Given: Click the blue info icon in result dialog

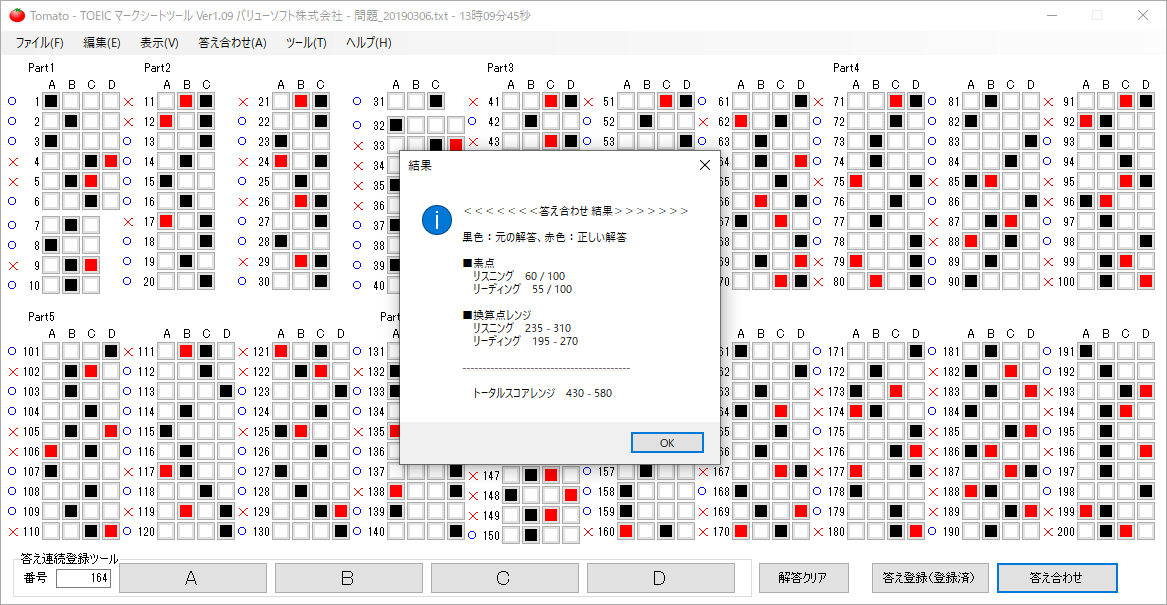Looking at the screenshot, I should [x=437, y=220].
